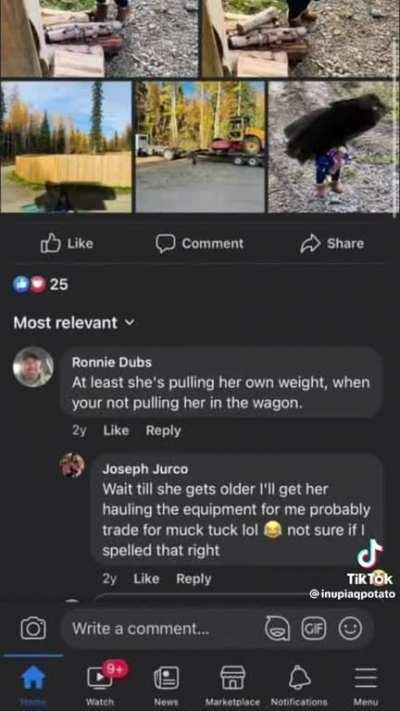Reply to Ronnie Dubs' comment
400x711 pixels.
(x=163, y=430)
